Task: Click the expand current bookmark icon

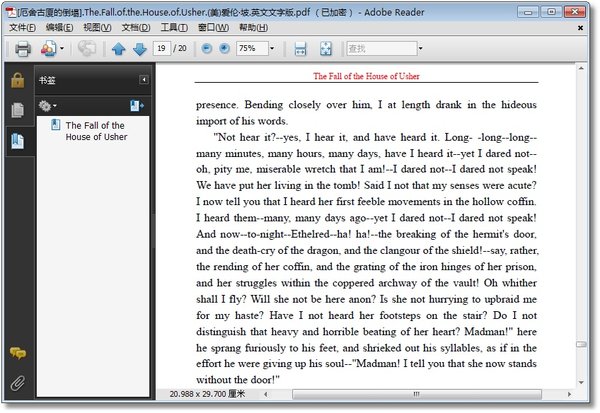Action: pyautogui.click(x=137, y=106)
